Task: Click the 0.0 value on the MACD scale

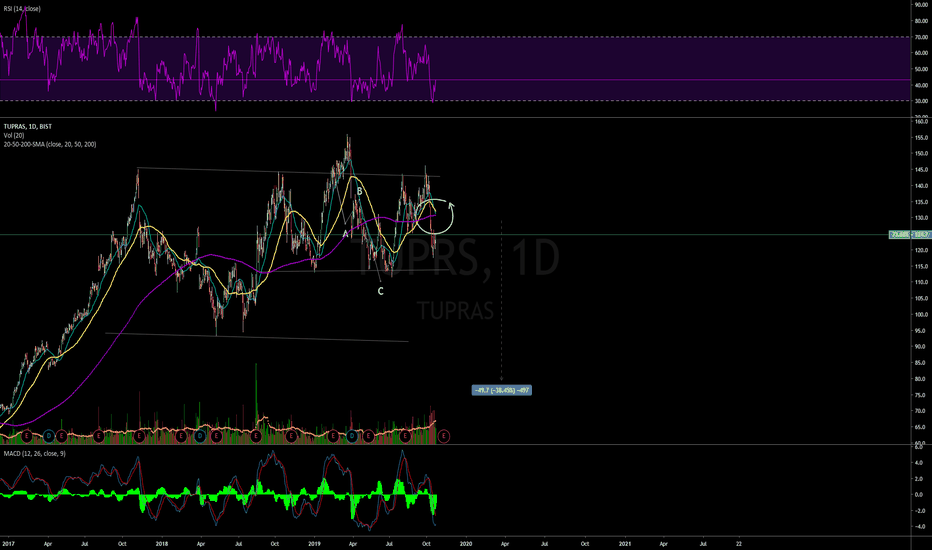Action: (x=921, y=495)
